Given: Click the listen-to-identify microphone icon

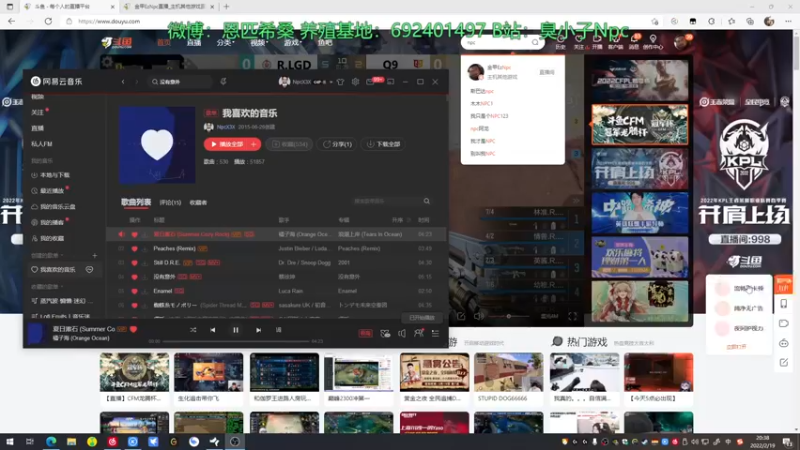Looking at the screenshot, I should pos(223,82).
